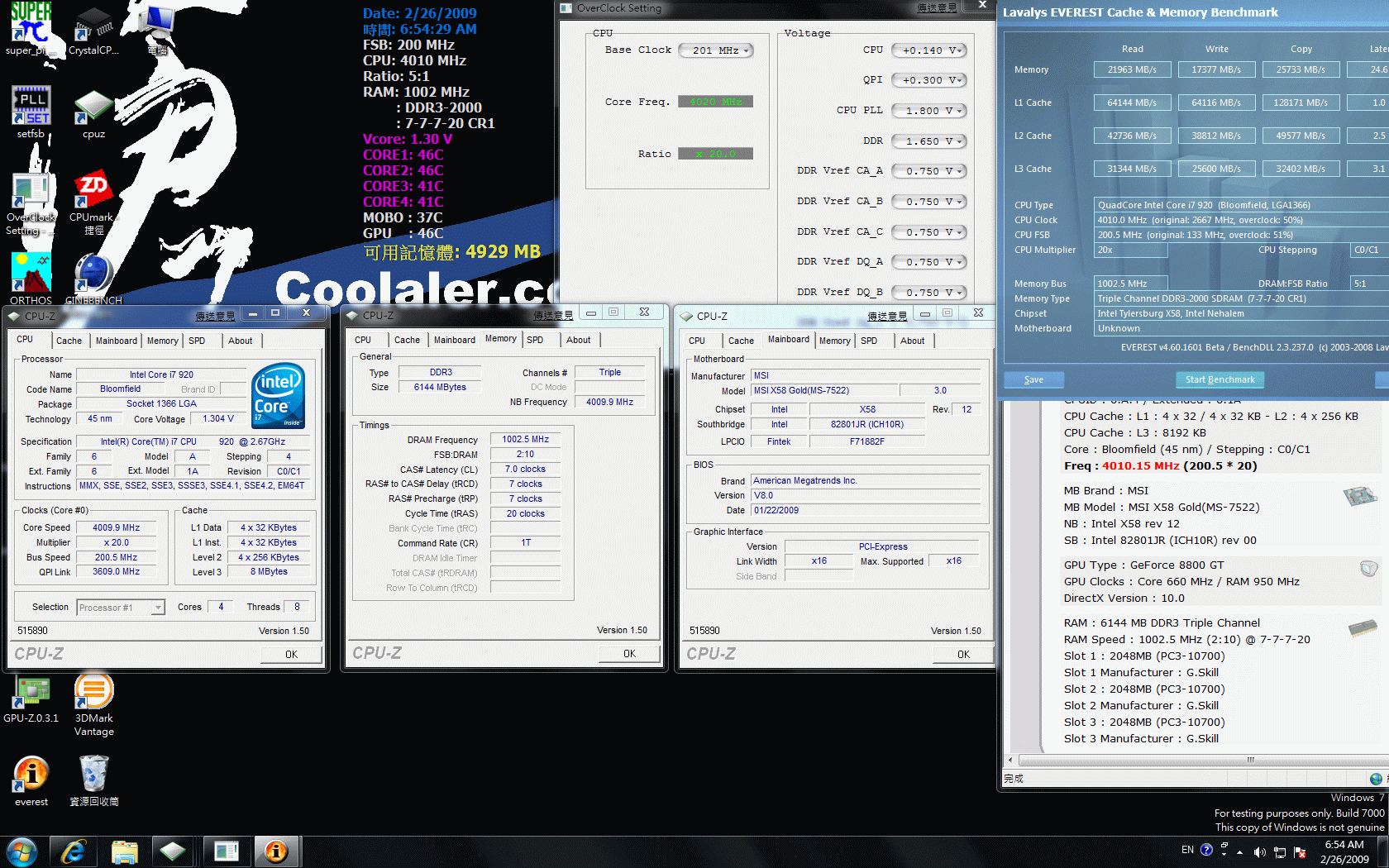Viewport: 1389px width, 868px height.
Task: Click the Intel Core i7 logo
Action: pos(279,395)
